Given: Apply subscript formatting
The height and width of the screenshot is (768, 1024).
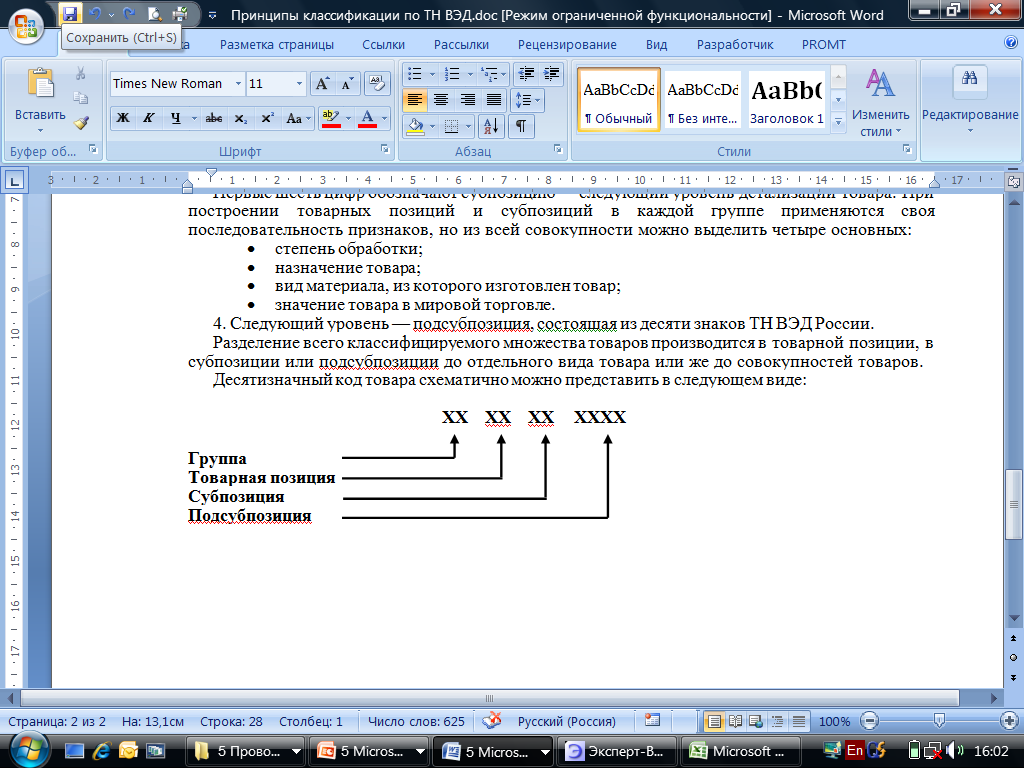Looking at the screenshot, I should tap(241, 119).
